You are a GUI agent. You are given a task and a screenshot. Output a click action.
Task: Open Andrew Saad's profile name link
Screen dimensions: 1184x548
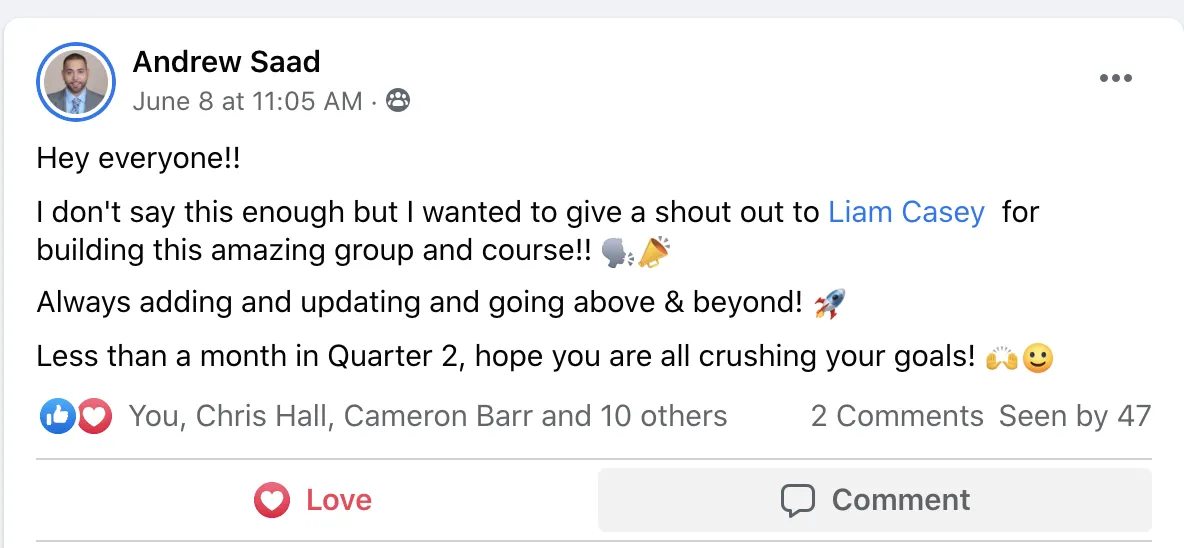[226, 62]
